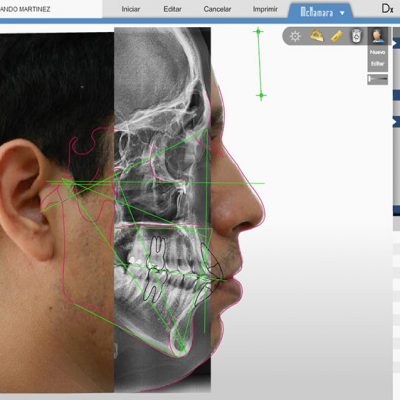Click the trash bin delete icon
This screenshot has height=400, width=400.
(x=356, y=36)
